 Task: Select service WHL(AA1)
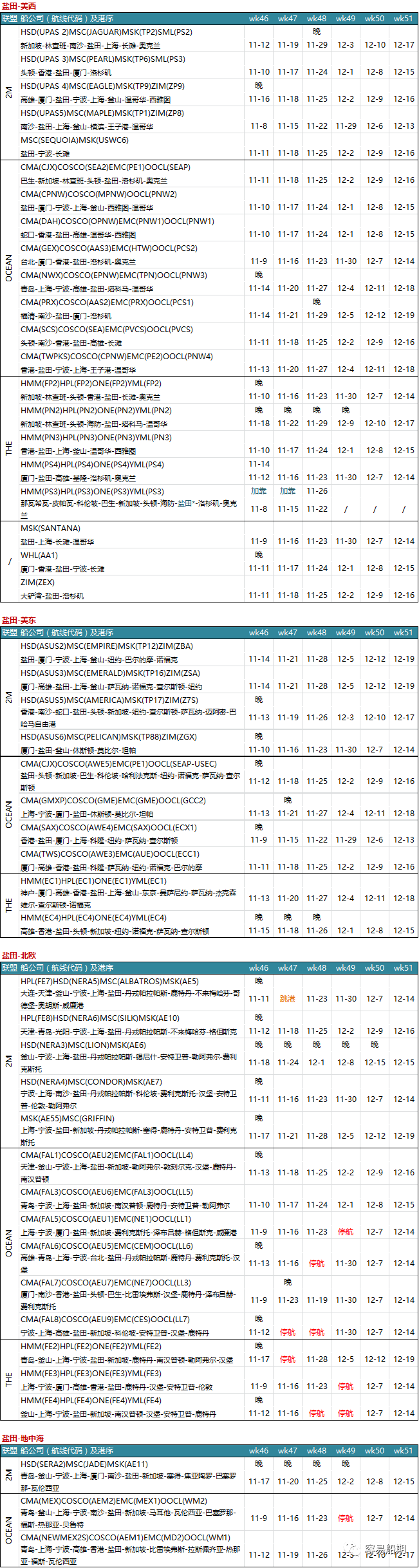coord(39,555)
